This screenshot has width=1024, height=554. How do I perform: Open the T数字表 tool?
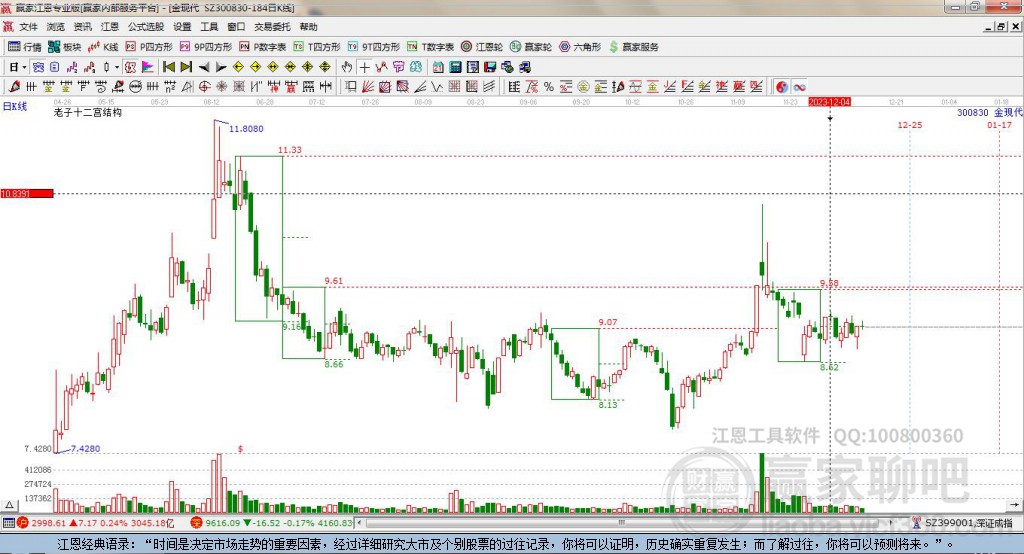coord(430,47)
